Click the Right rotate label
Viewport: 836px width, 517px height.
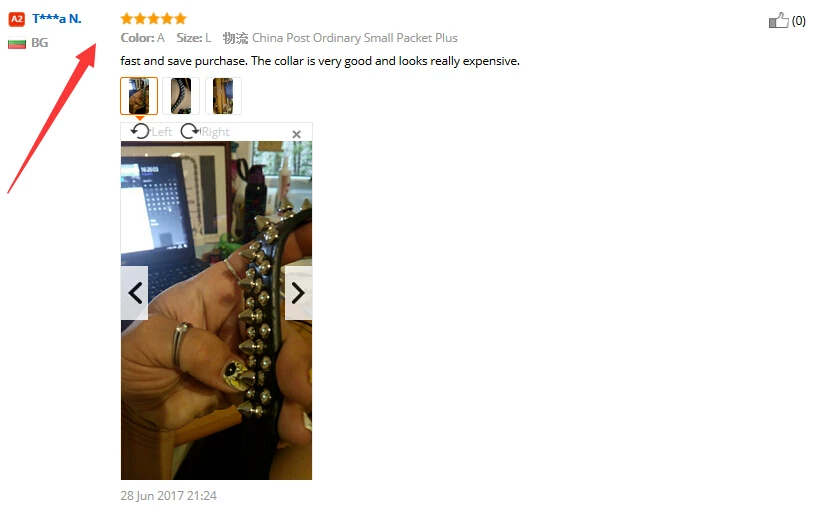click(x=215, y=132)
